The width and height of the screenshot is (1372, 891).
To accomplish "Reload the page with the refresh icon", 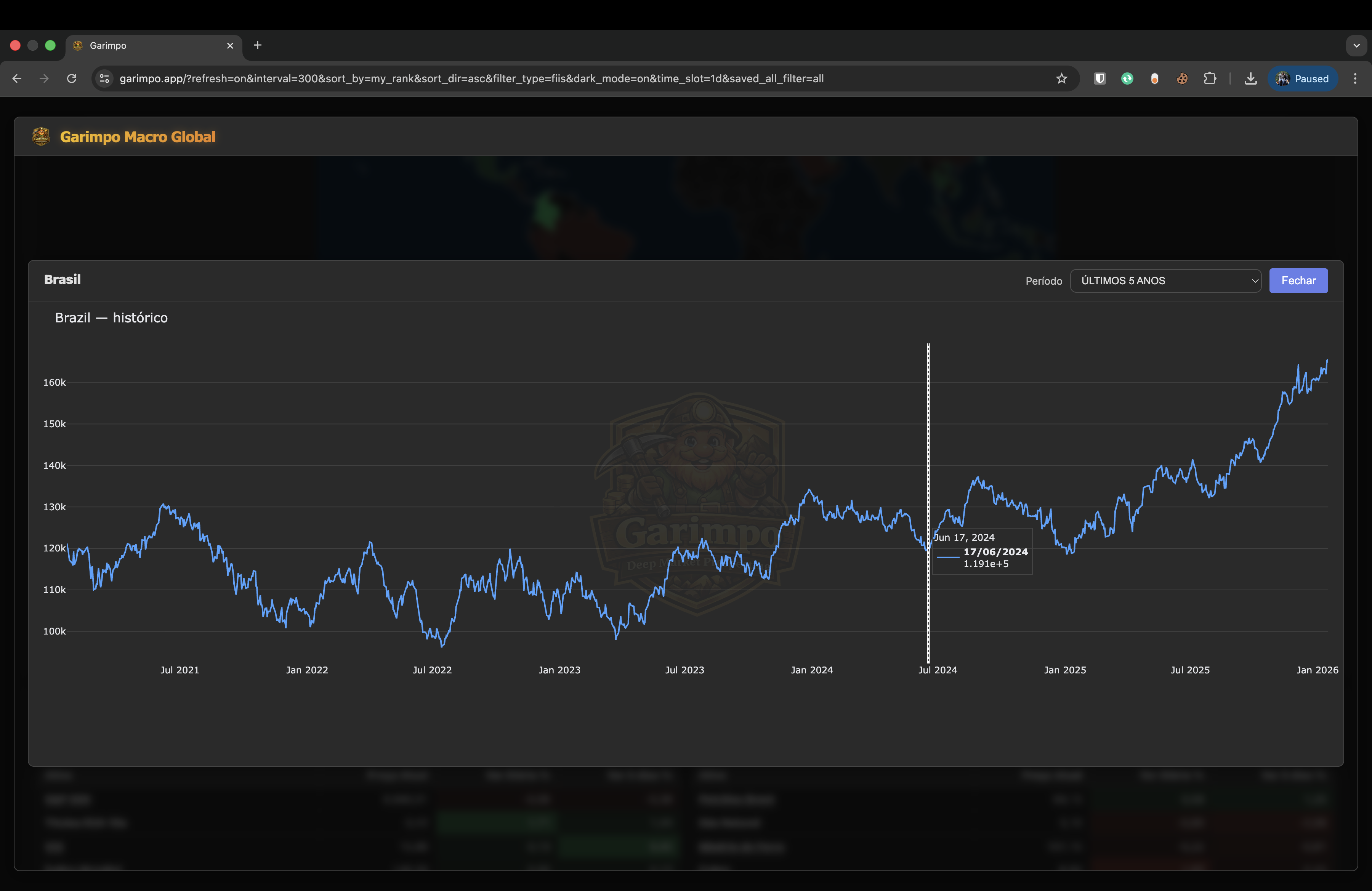I will click(71, 79).
